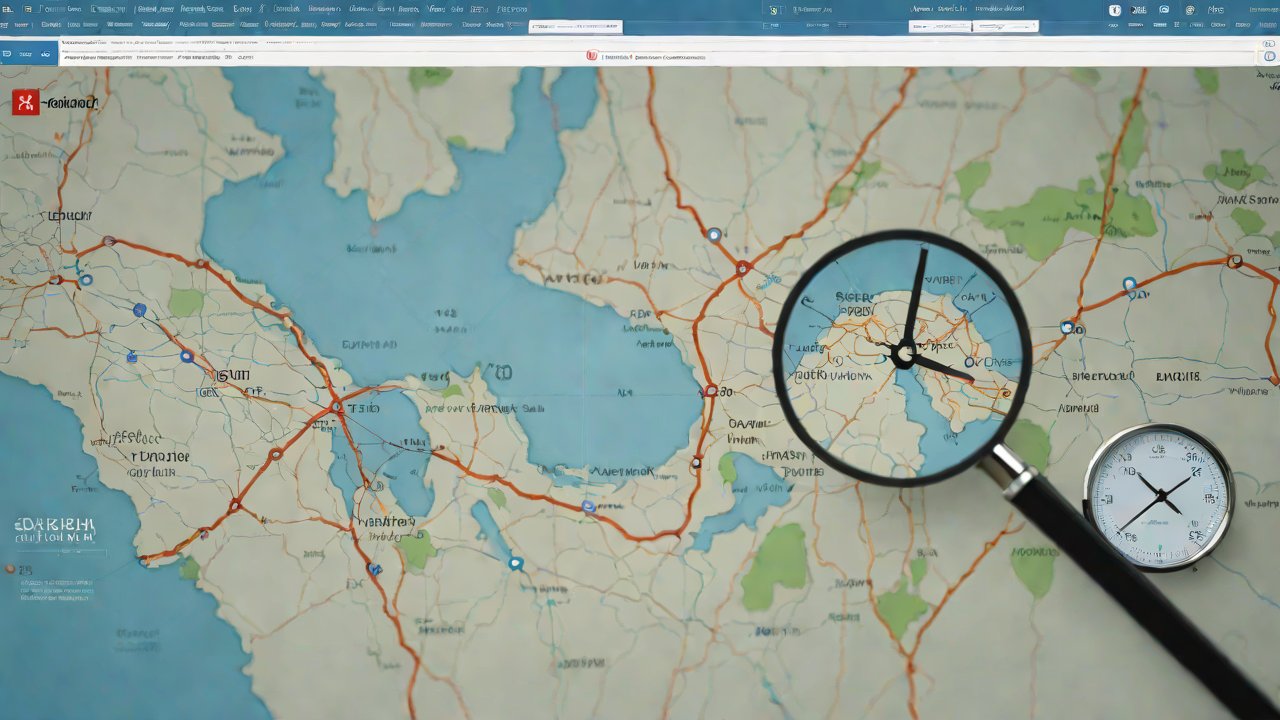
Task: Click the white rounded square toolbar icon
Action: pyautogui.click(x=1115, y=10)
